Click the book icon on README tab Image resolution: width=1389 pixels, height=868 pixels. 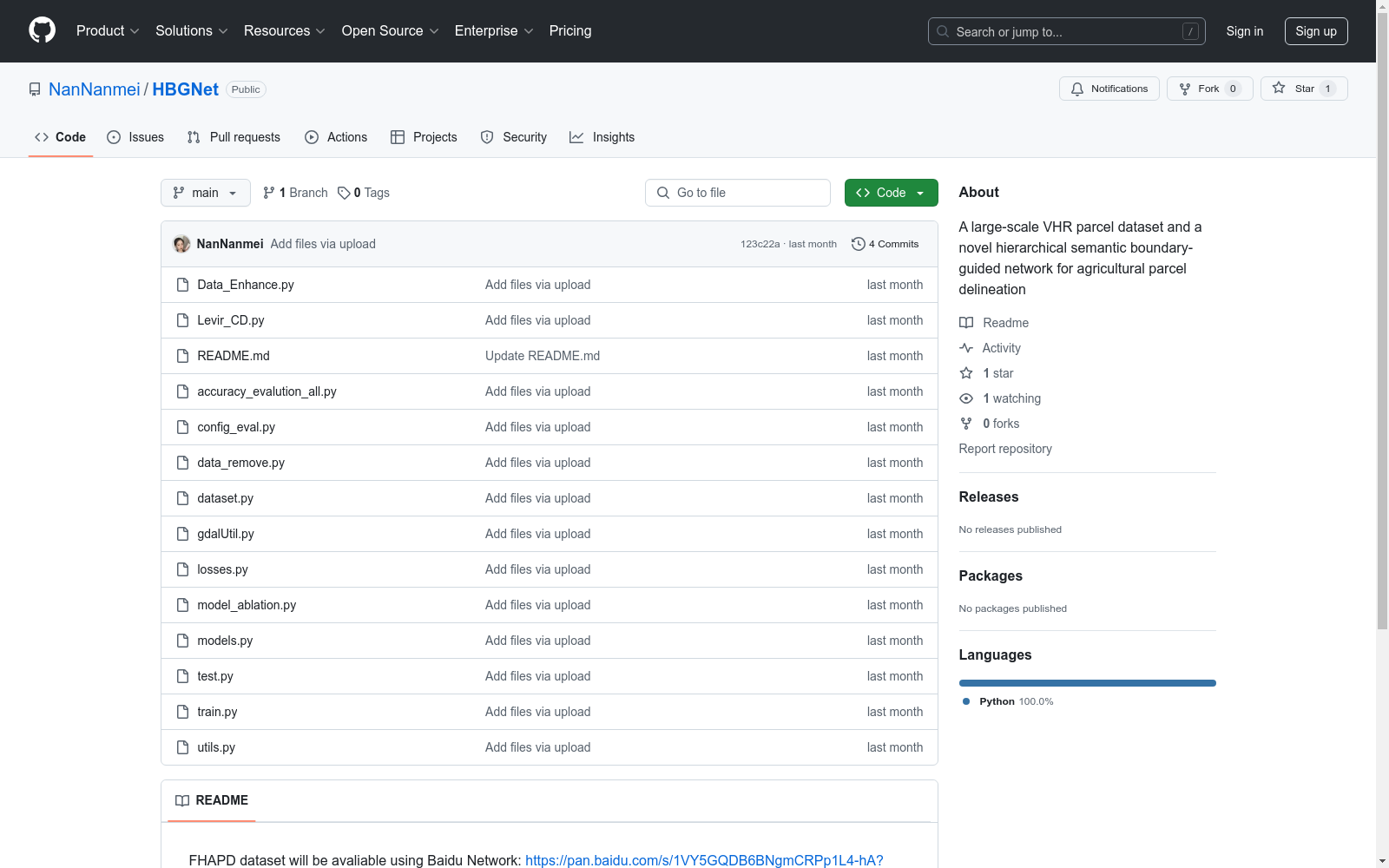tap(182, 800)
